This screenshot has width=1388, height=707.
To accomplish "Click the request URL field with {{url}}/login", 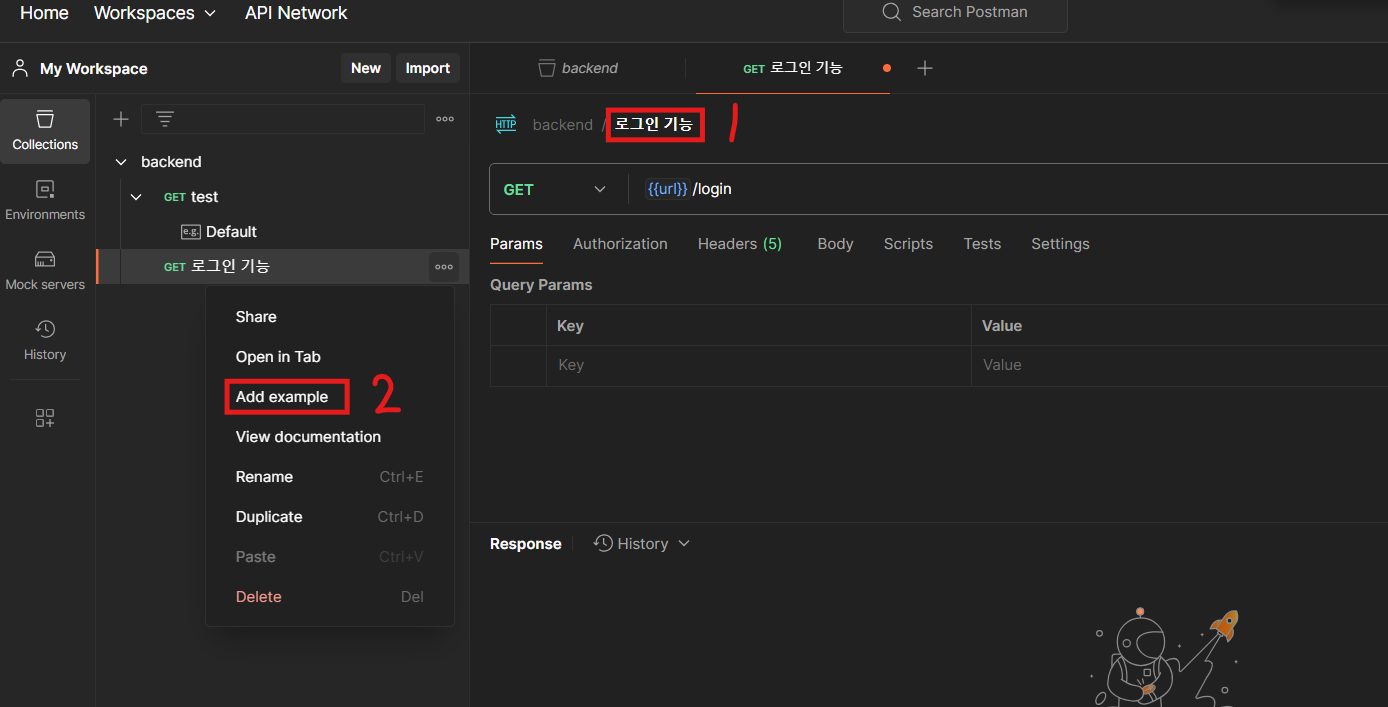I will 1007,189.
